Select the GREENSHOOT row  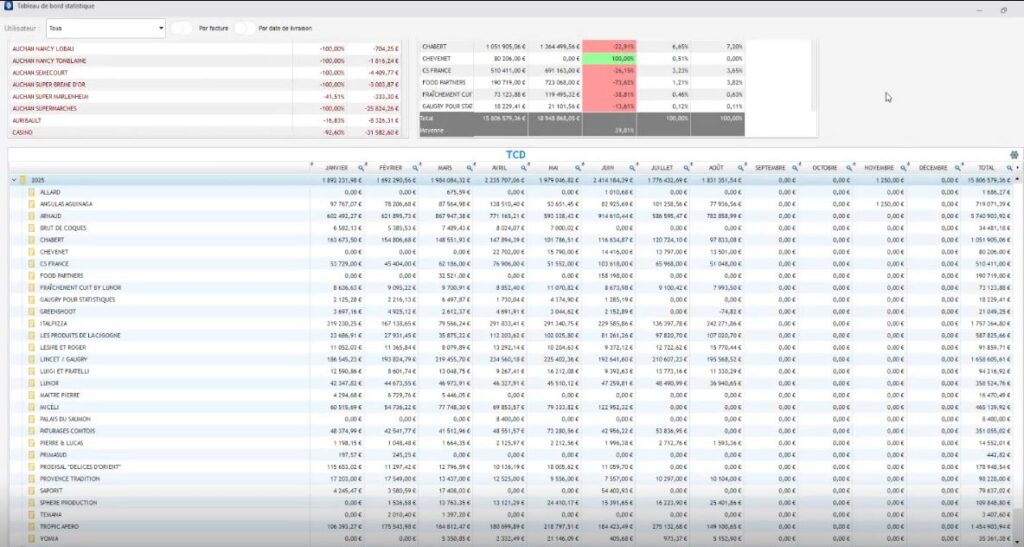[512, 311]
